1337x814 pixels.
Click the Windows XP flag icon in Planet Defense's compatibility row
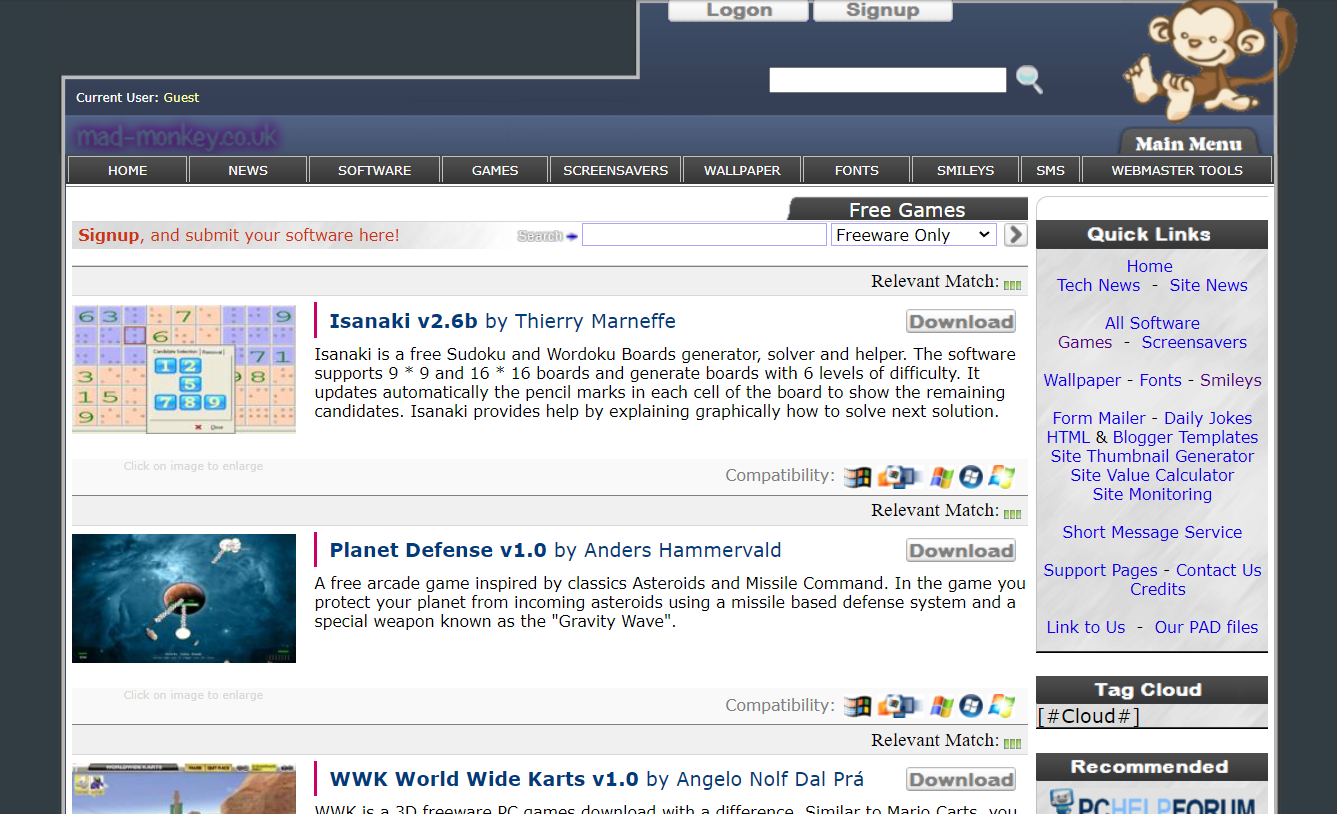(x=941, y=706)
